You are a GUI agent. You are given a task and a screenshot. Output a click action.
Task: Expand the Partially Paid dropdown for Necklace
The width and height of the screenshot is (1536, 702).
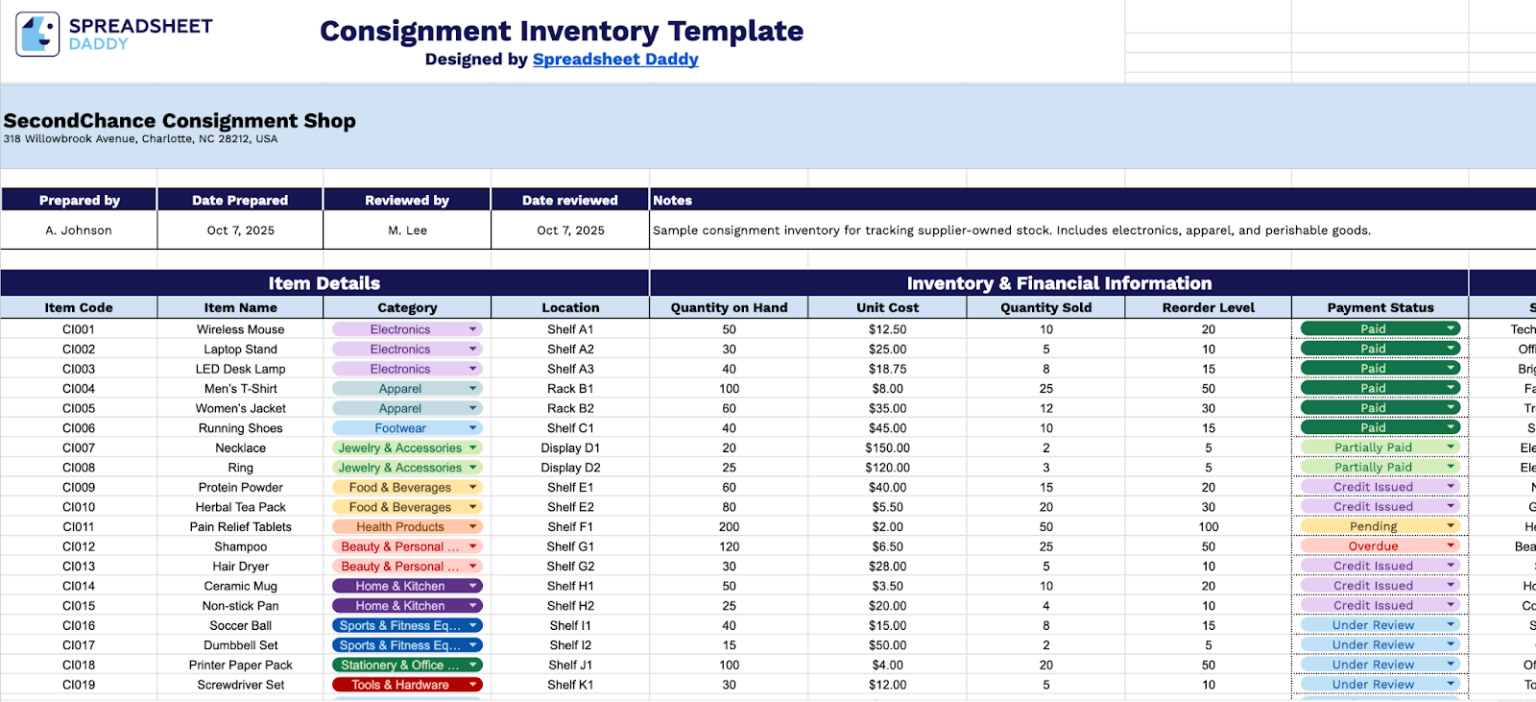pyautogui.click(x=1452, y=447)
